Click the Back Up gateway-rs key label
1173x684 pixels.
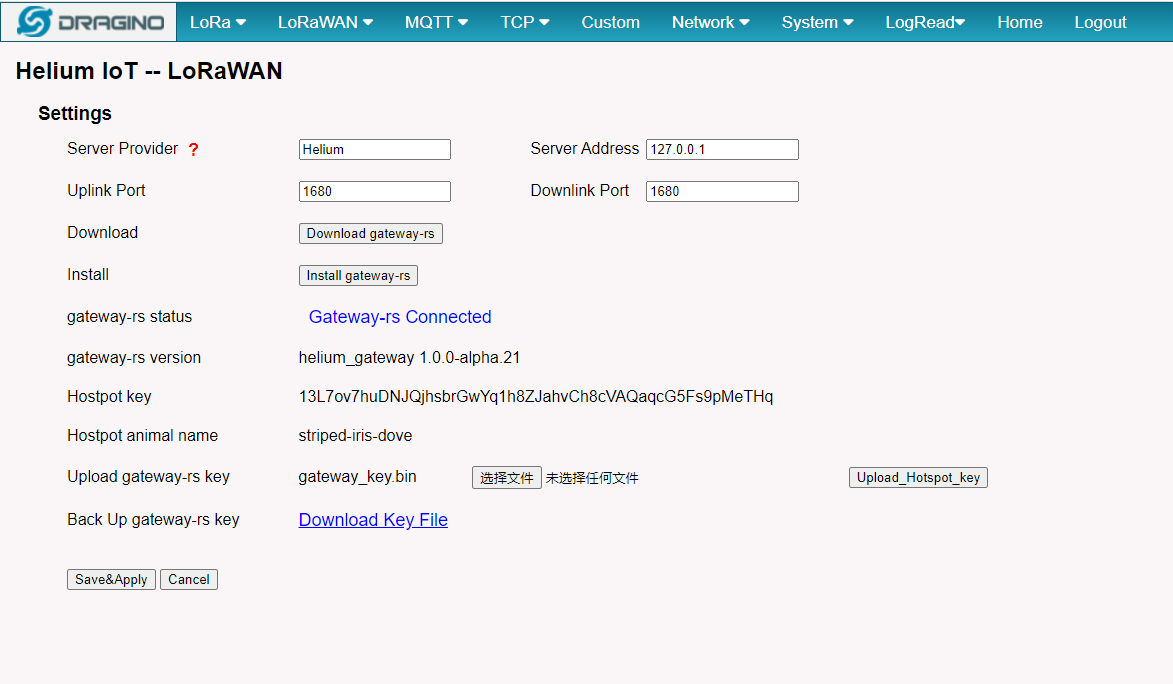[x=153, y=519]
